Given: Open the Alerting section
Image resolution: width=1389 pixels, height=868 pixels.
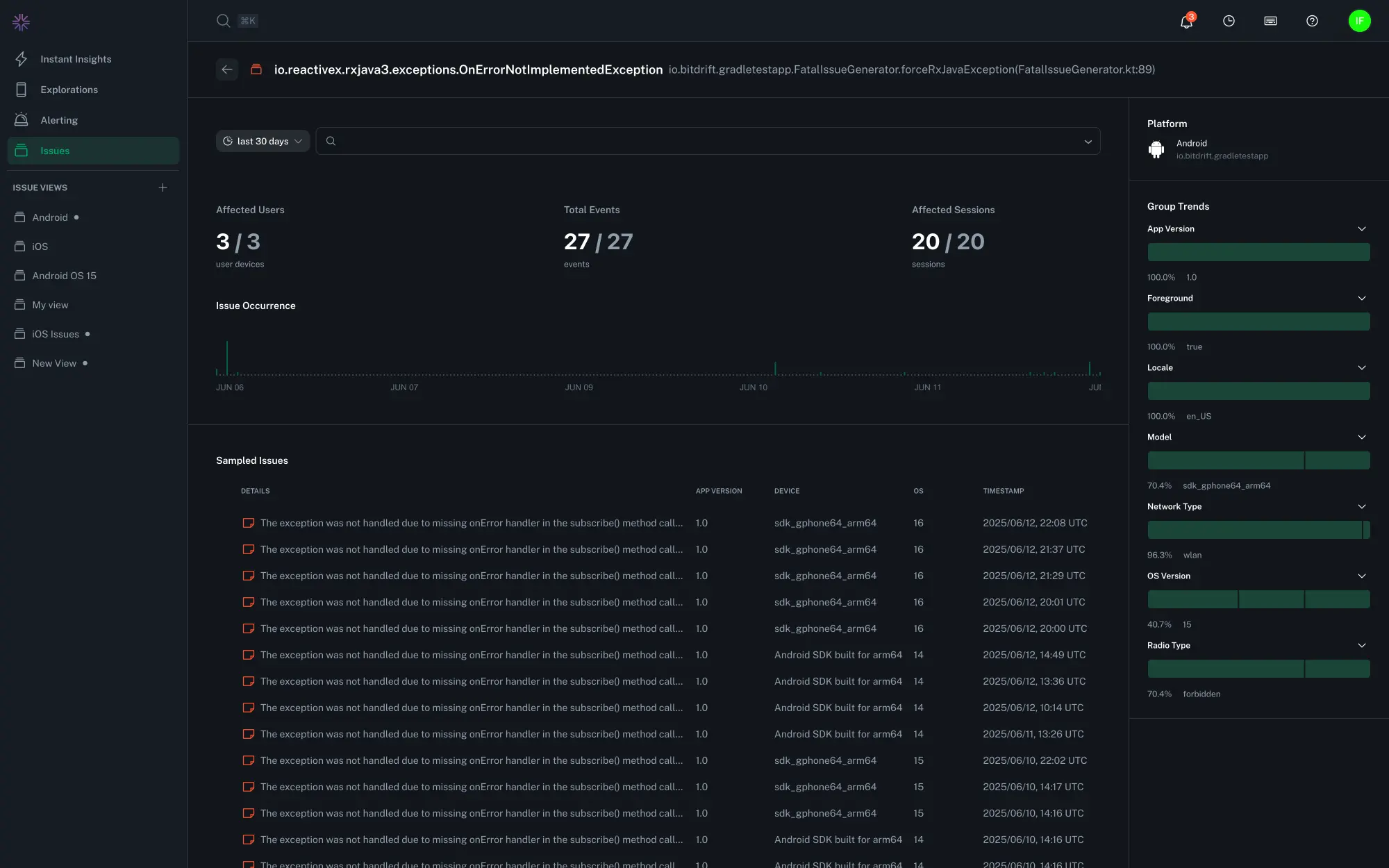Looking at the screenshot, I should coord(59,120).
